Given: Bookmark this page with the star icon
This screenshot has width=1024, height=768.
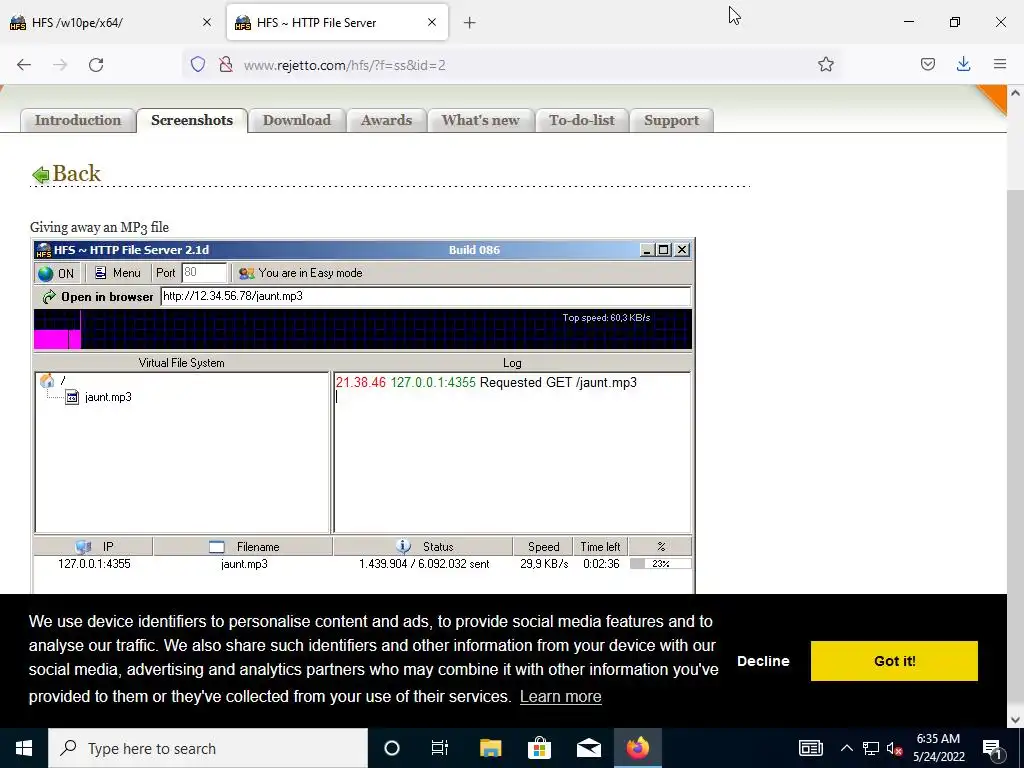Looking at the screenshot, I should pos(825,65).
